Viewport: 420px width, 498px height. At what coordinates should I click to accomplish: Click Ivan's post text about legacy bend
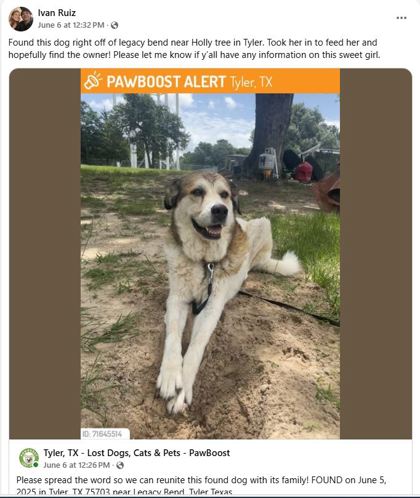coord(194,49)
